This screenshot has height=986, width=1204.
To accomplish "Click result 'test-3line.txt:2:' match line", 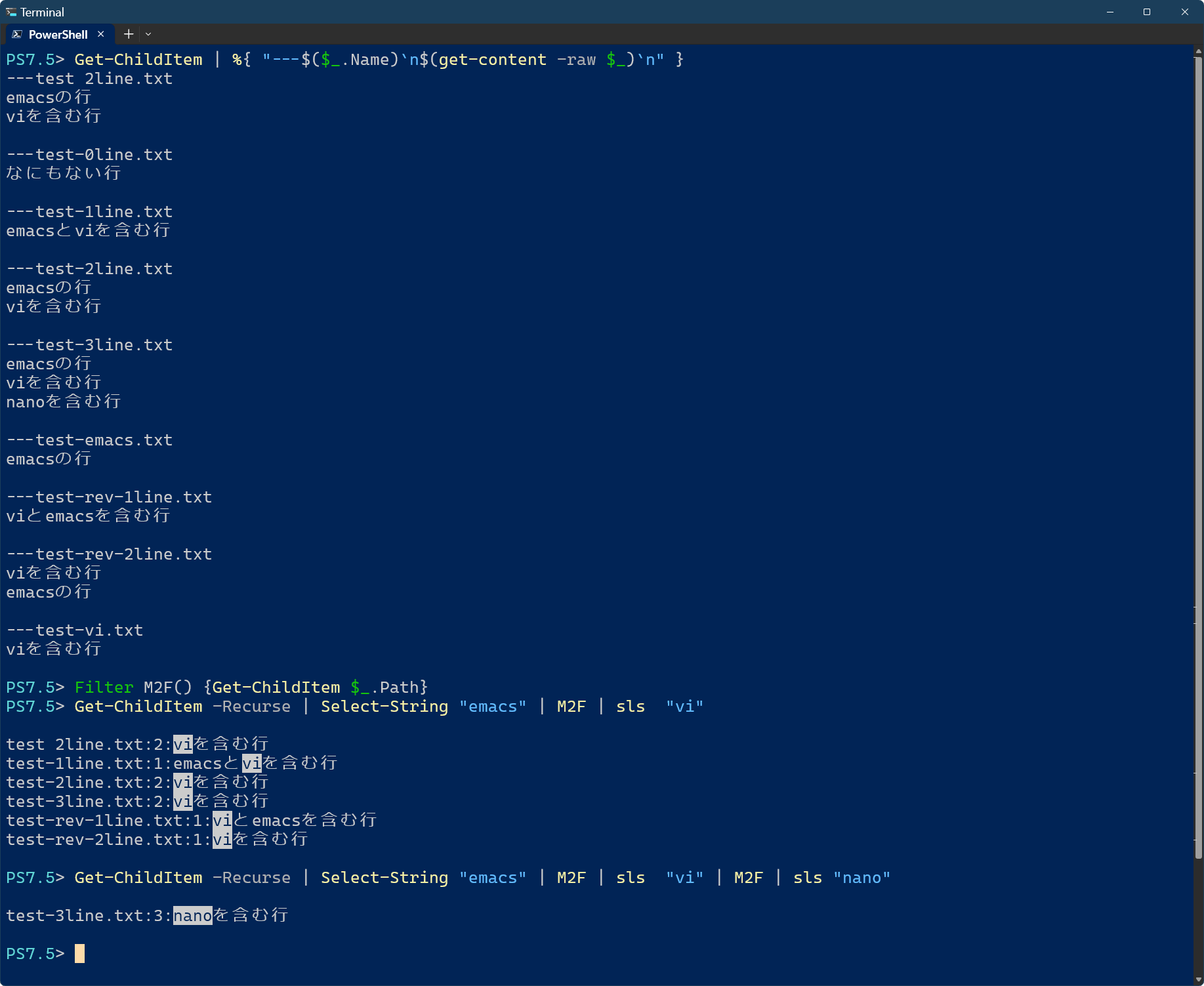I will 138,801.
